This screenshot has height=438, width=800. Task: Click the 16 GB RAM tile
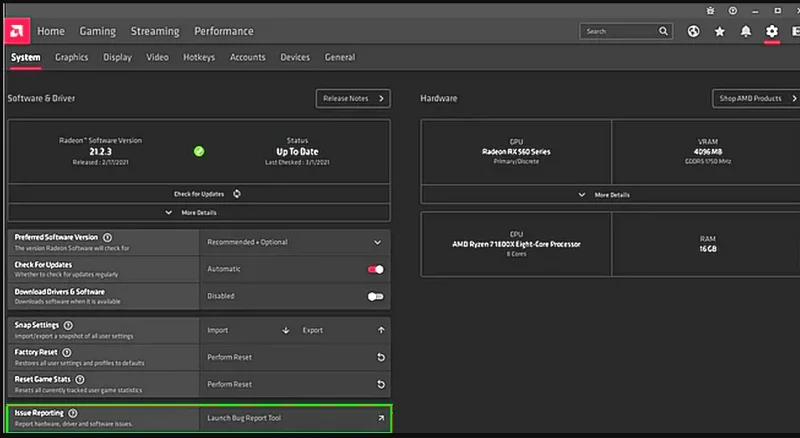click(707, 244)
